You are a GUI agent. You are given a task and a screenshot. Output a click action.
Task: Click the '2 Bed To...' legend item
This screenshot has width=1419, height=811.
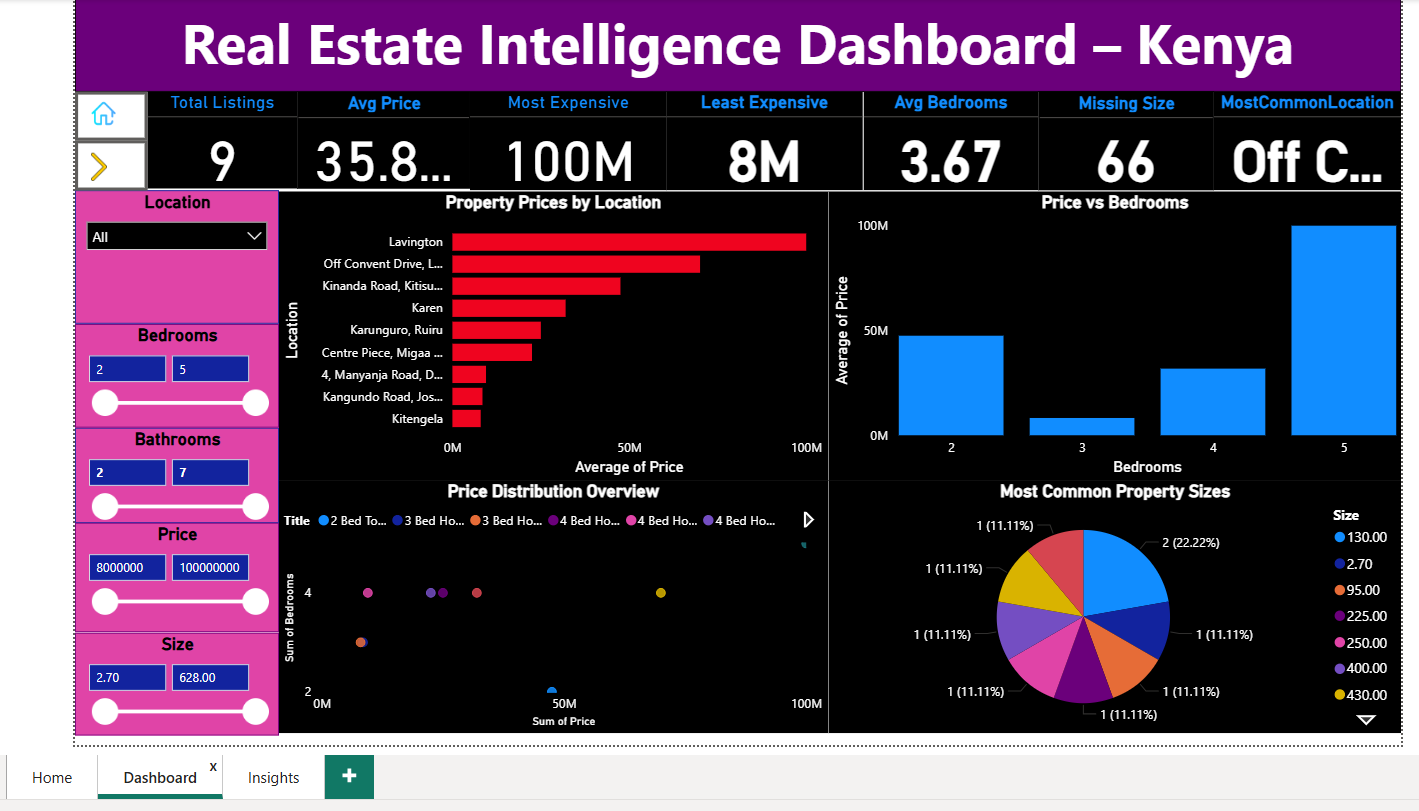353,521
